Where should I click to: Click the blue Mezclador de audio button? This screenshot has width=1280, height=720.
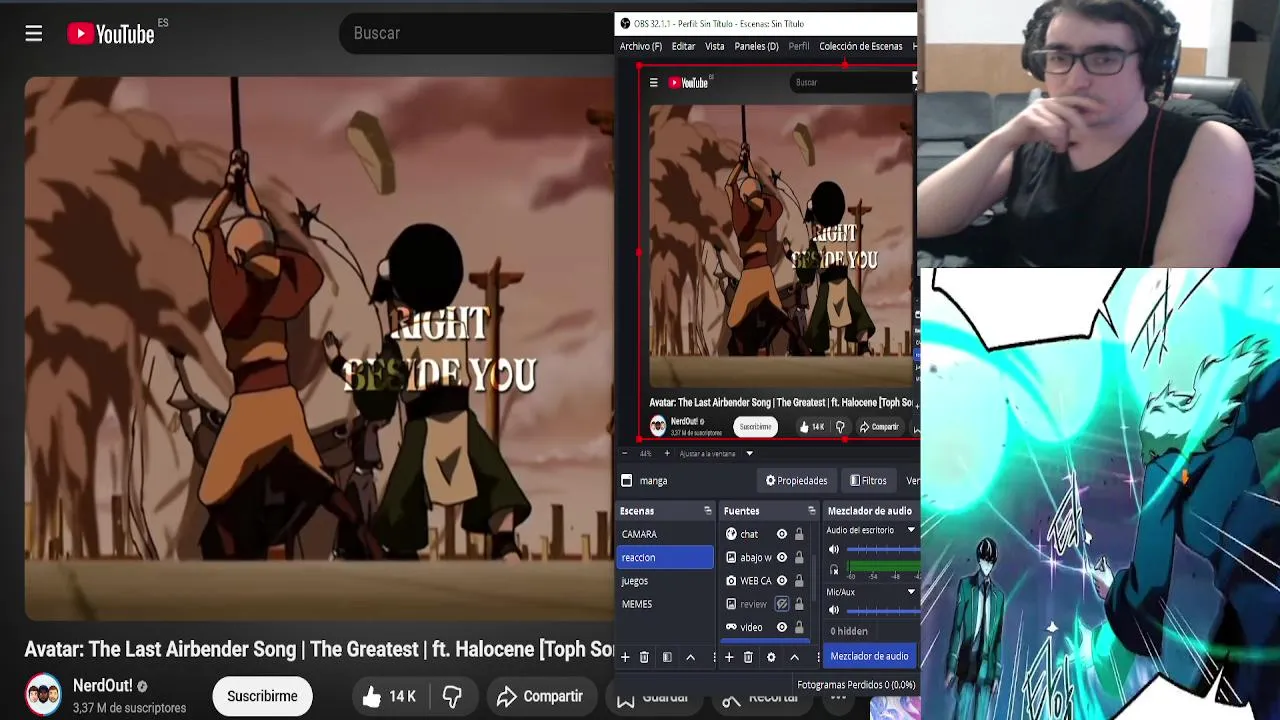click(x=870, y=656)
